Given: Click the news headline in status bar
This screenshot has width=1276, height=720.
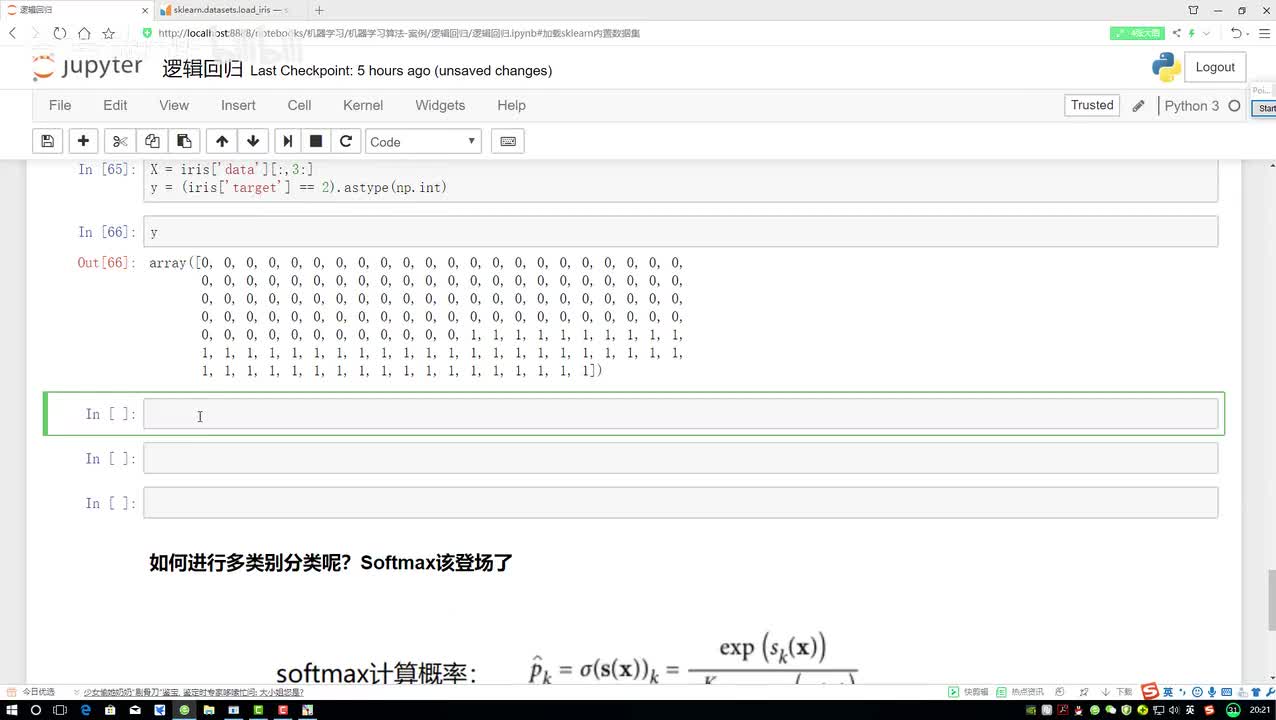Looking at the screenshot, I should point(193,692).
